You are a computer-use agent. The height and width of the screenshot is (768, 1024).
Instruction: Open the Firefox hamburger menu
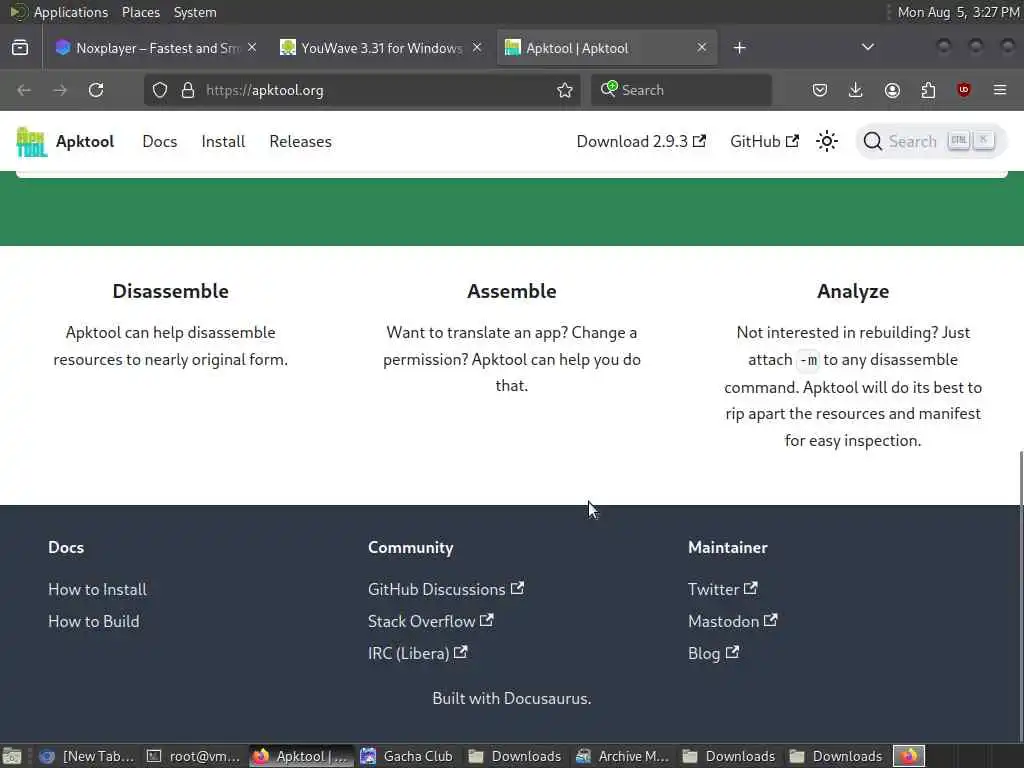tap(1000, 90)
